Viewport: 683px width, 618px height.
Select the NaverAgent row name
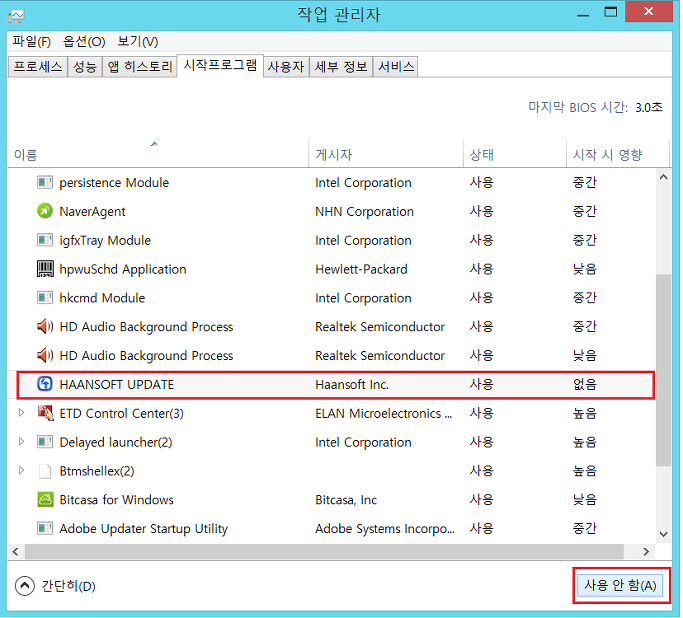click(x=92, y=212)
